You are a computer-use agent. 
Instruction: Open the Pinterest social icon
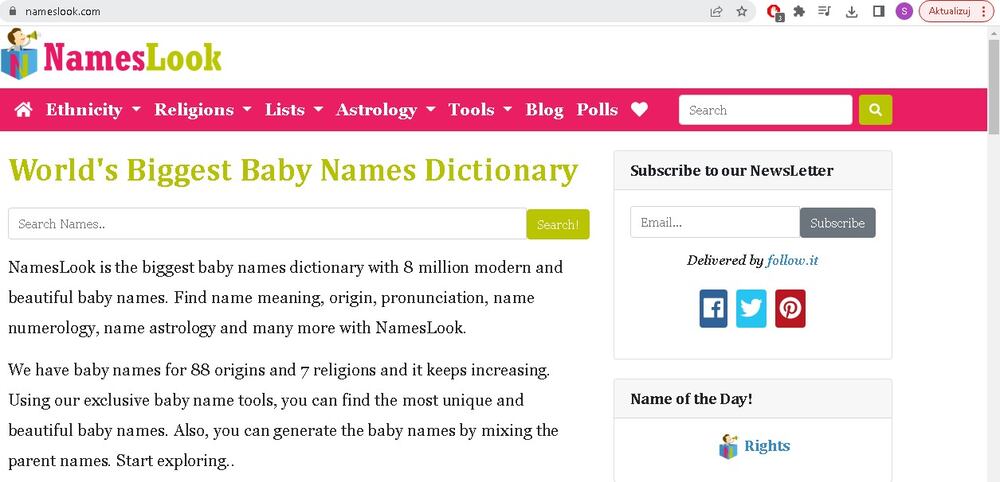point(790,309)
